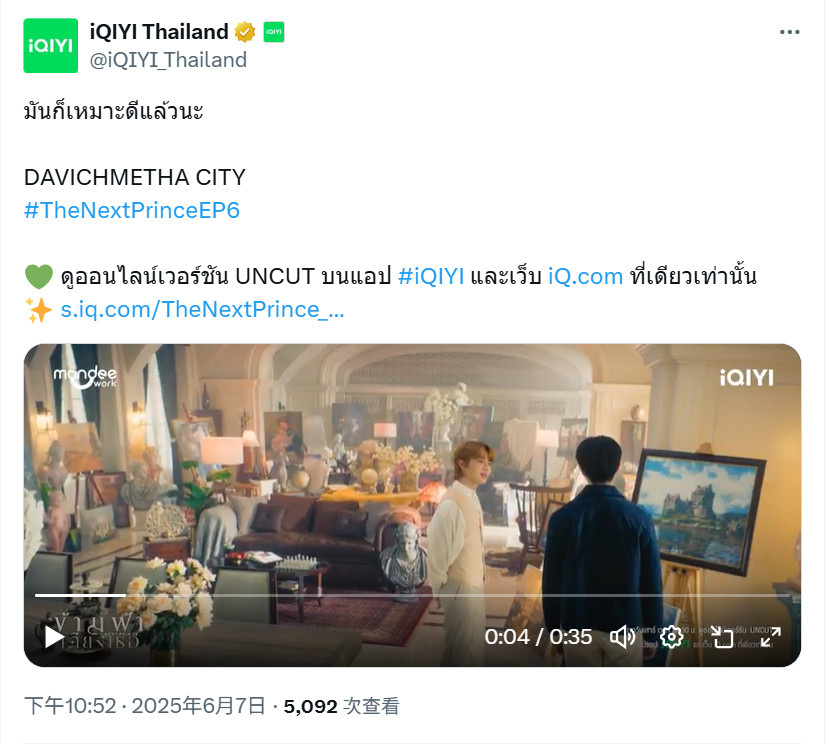Click the gold verified badge
829x744 pixels.
click(245, 32)
